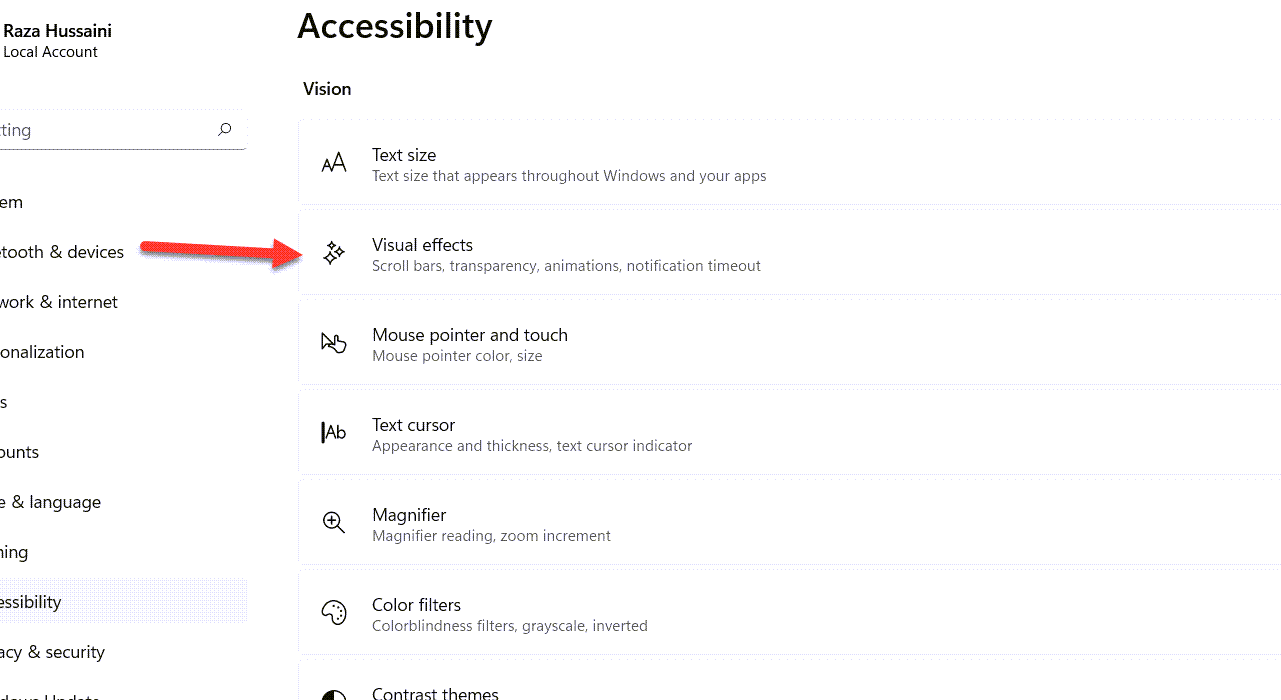
Task: Open Network & internet settings
Action: (59, 302)
